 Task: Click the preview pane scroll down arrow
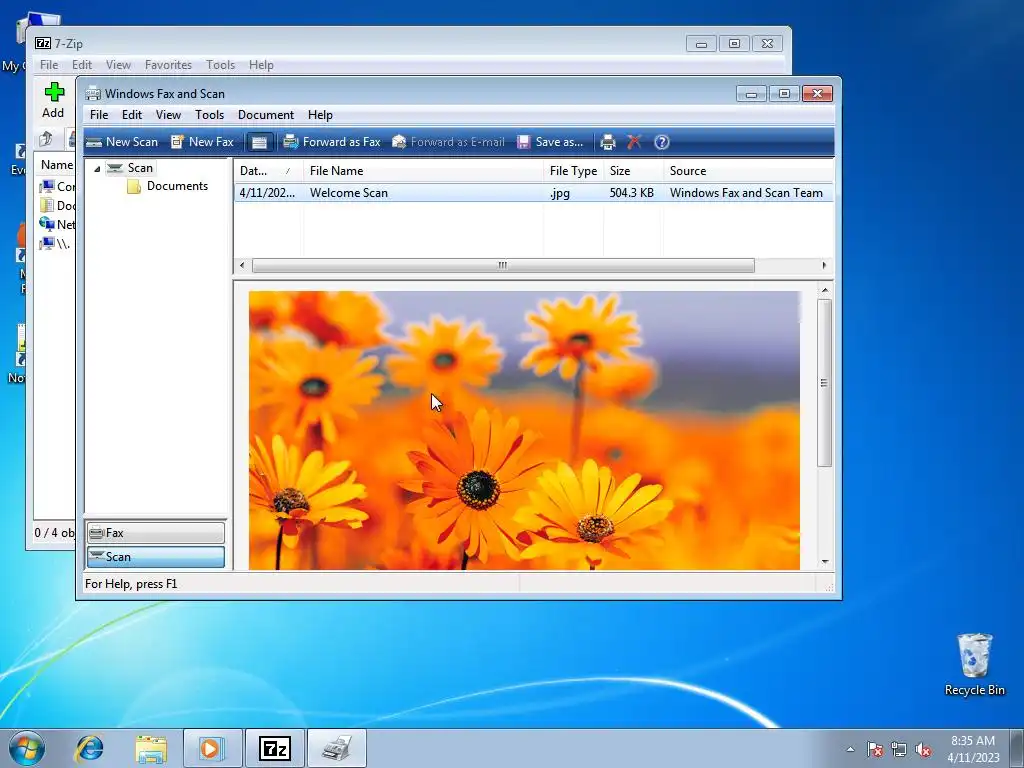tap(825, 562)
